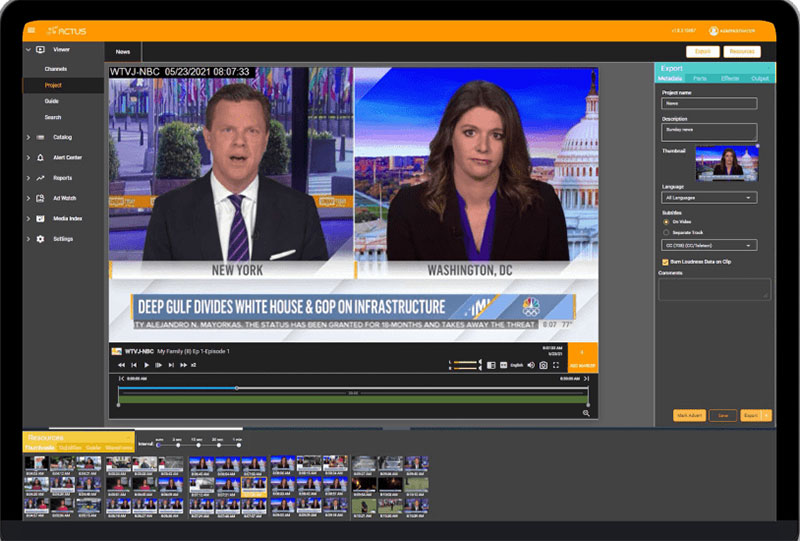Mute audio with the speaker icon
This screenshot has height=541, width=800.
pyautogui.click(x=531, y=366)
